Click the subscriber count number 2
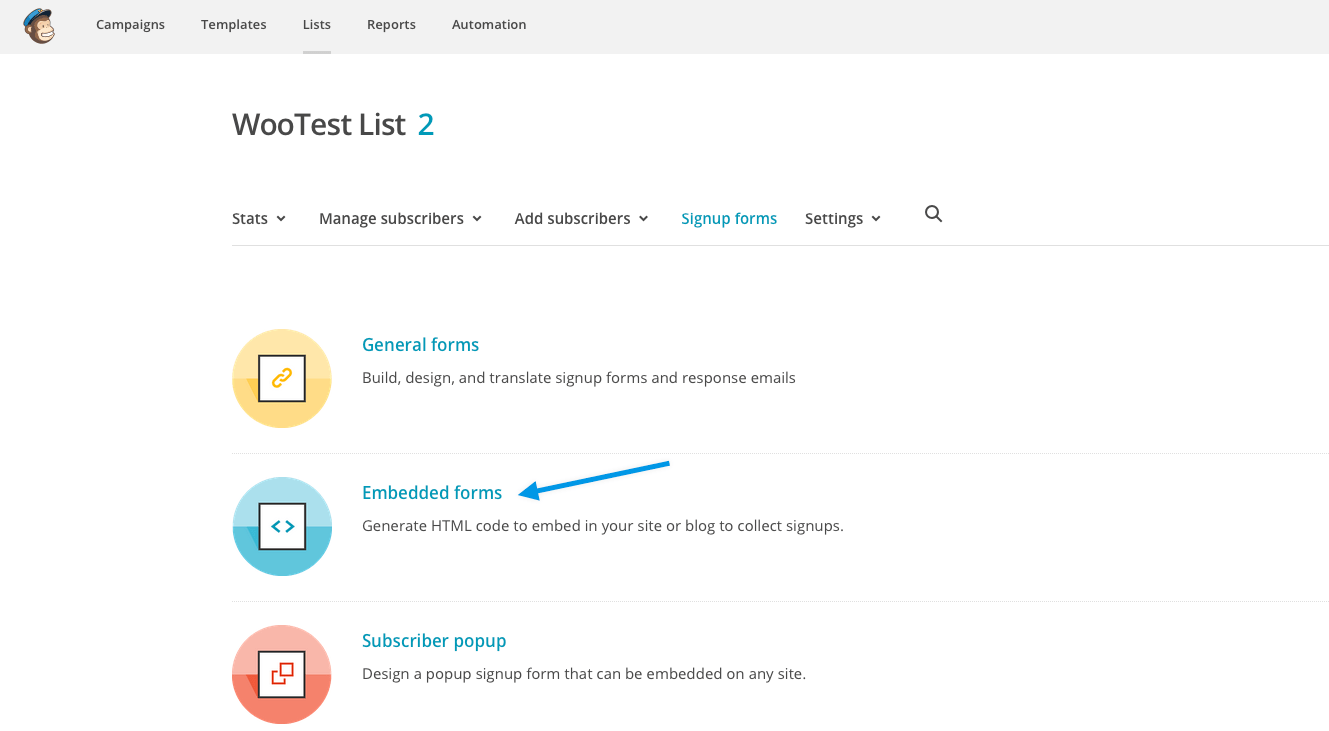This screenshot has width=1329, height=731. coord(426,125)
